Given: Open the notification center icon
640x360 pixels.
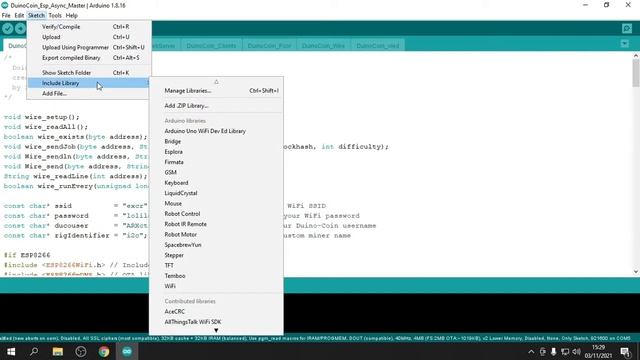Looking at the screenshot, I should pyautogui.click(x=625, y=351).
